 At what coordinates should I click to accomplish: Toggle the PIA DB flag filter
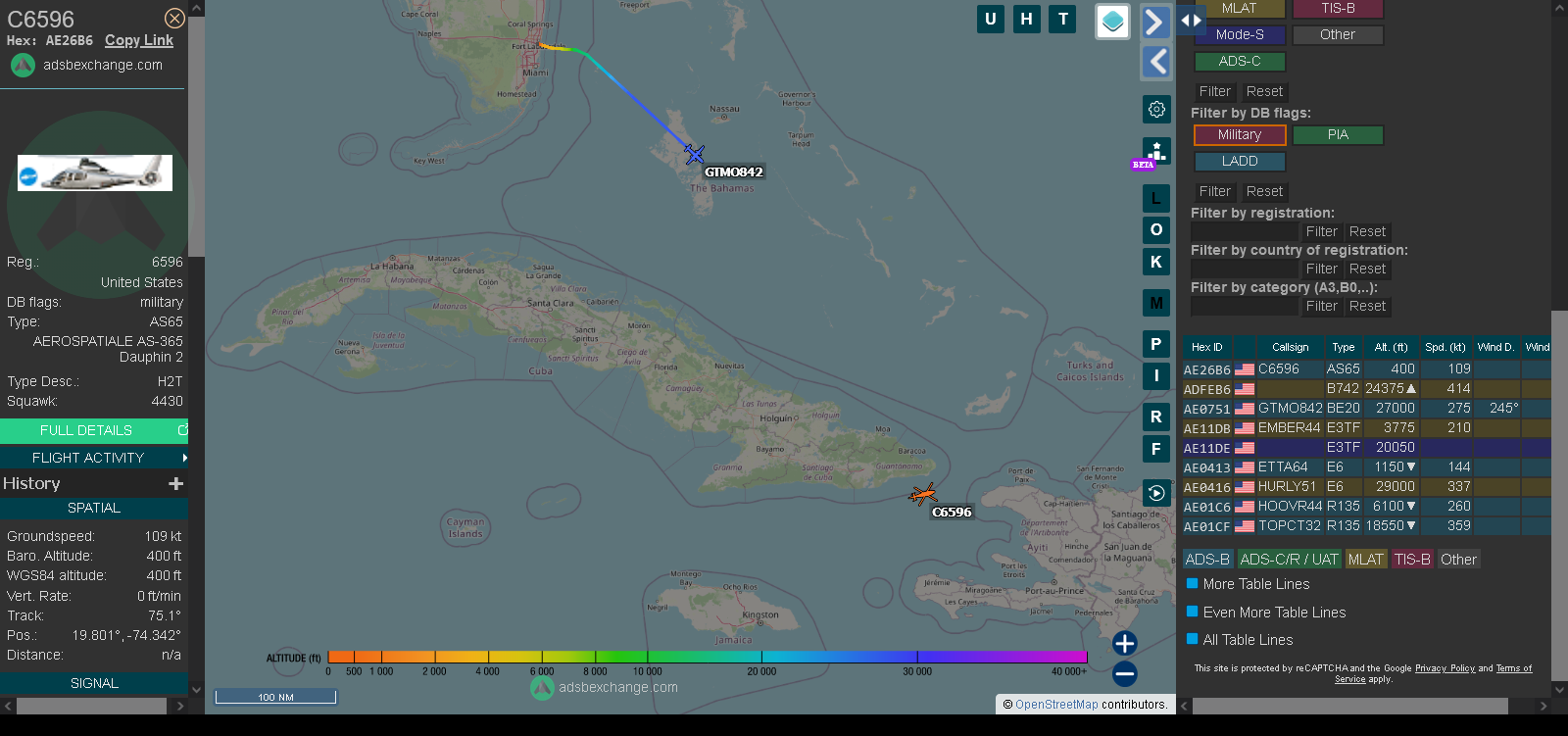(x=1338, y=134)
